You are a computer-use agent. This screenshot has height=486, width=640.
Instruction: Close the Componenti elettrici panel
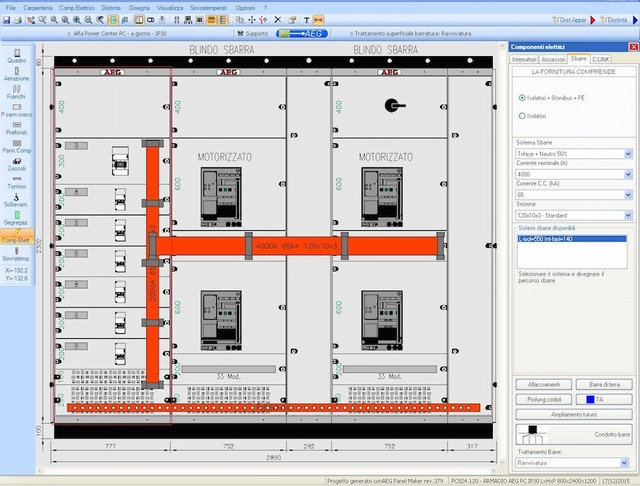click(633, 47)
